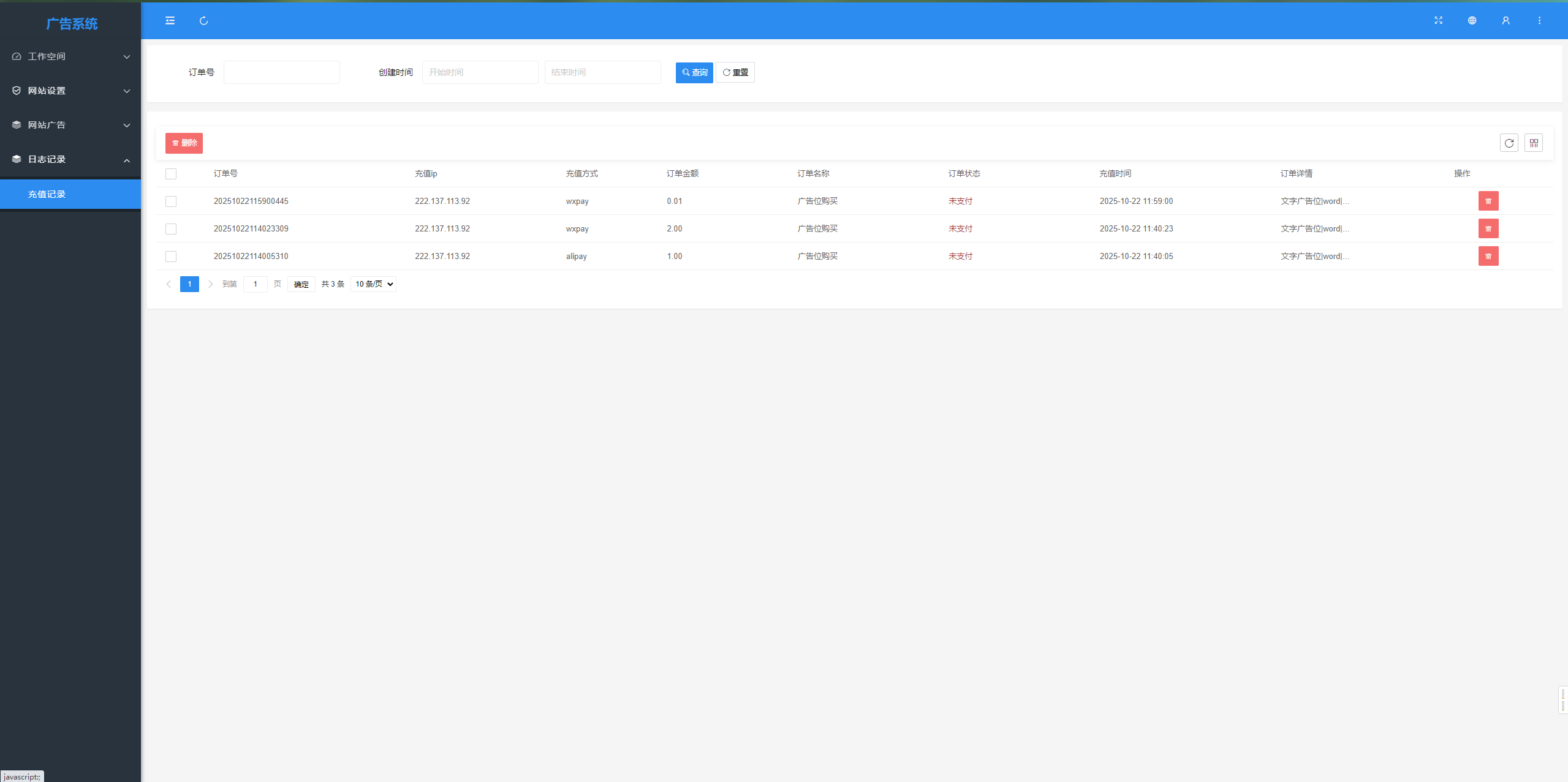Click the refresh page icon in header
This screenshot has height=782, width=1568.
click(203, 21)
